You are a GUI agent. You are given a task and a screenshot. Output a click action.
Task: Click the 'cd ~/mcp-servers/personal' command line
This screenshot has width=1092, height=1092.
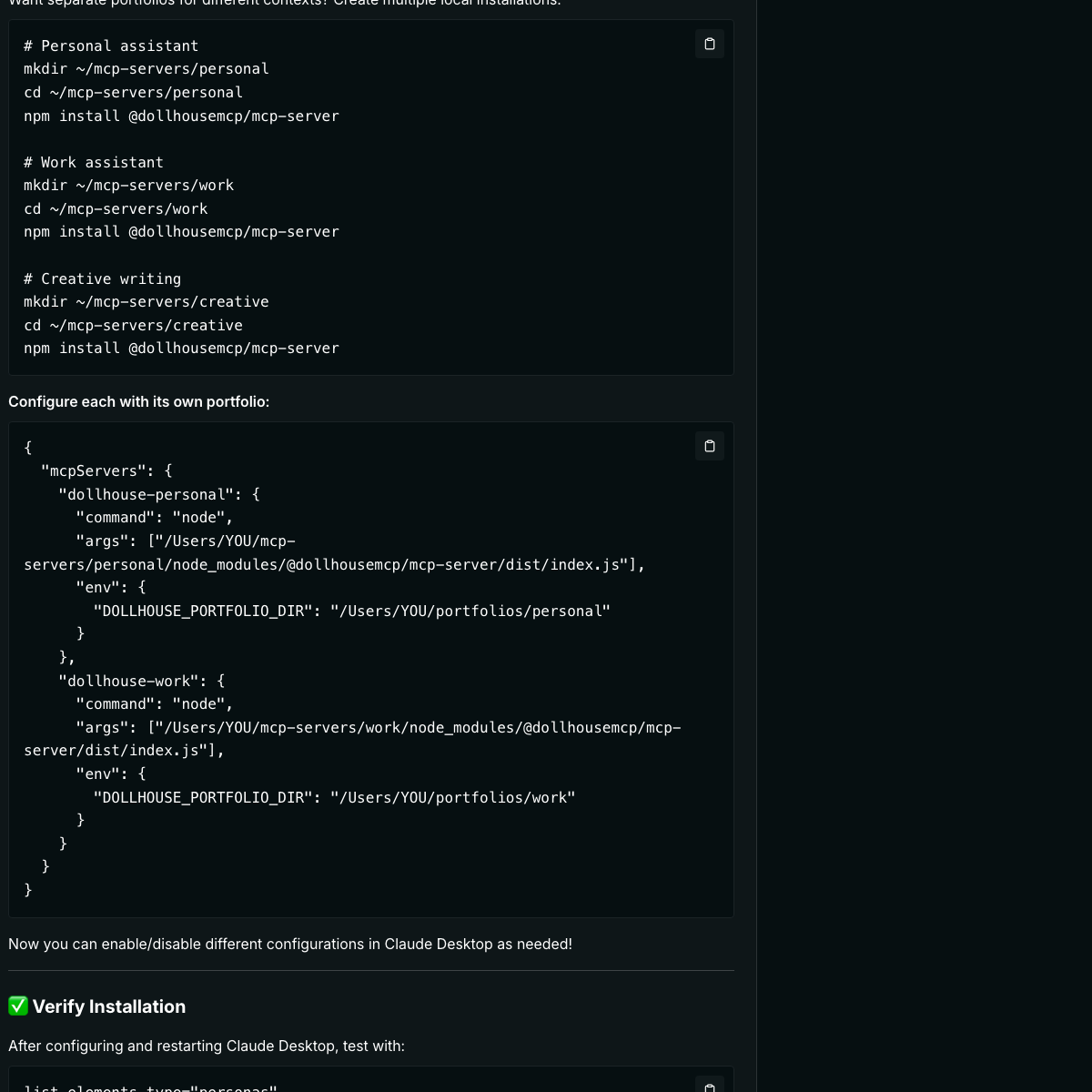click(133, 93)
